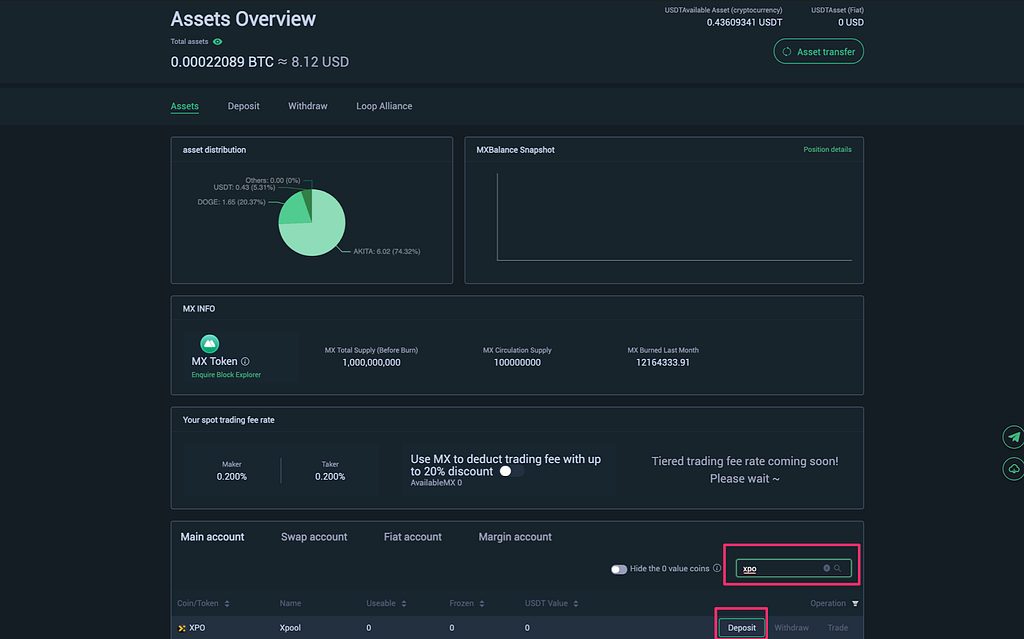Click Deposit button for XPO row

741,627
